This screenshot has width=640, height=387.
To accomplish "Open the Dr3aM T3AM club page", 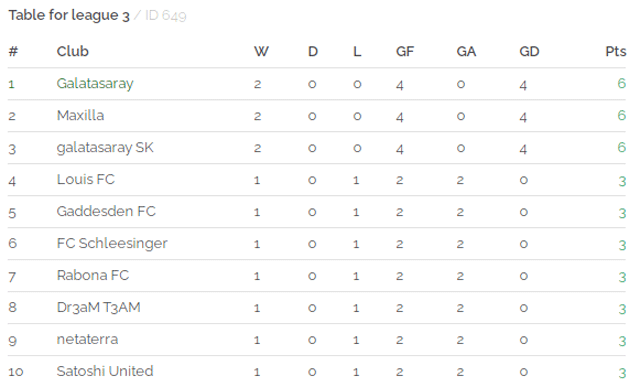I will tap(98, 307).
